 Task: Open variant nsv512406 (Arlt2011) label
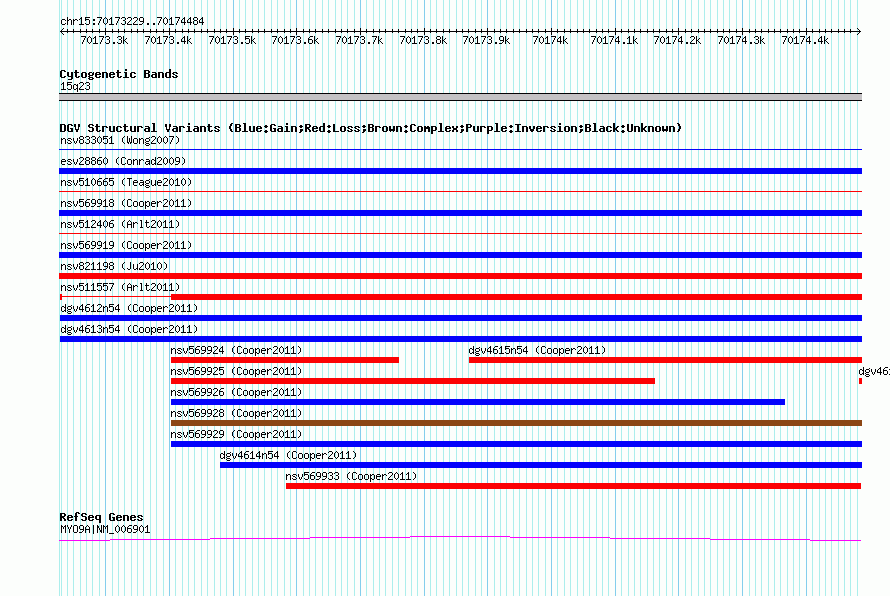(x=120, y=224)
